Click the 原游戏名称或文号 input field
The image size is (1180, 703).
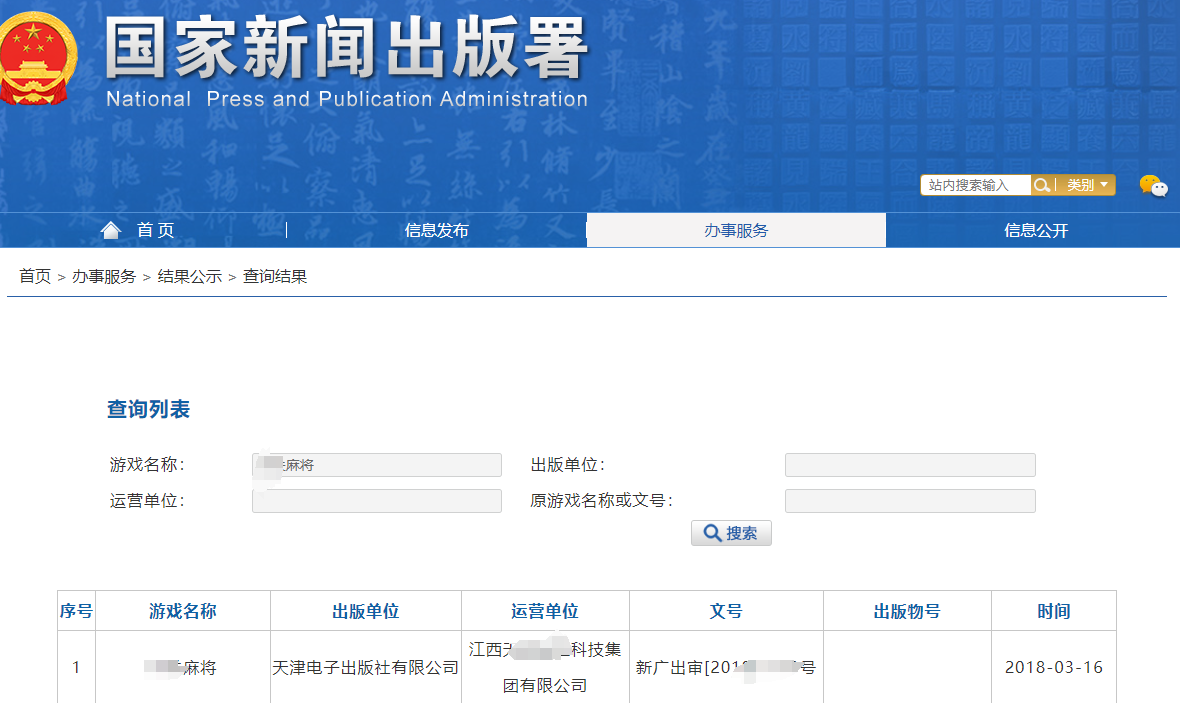(x=910, y=501)
